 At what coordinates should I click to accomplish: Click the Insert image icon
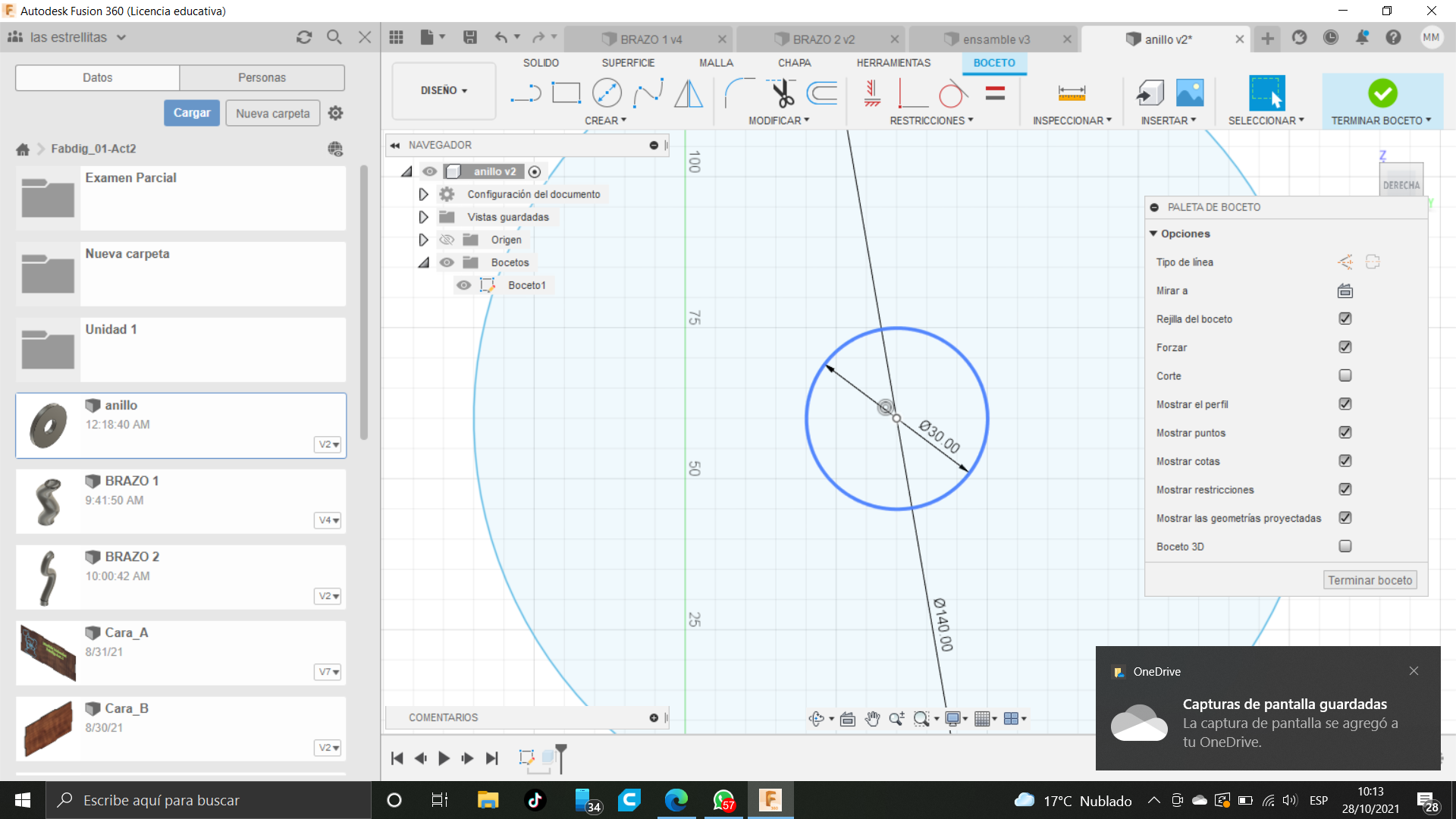pos(1190,93)
